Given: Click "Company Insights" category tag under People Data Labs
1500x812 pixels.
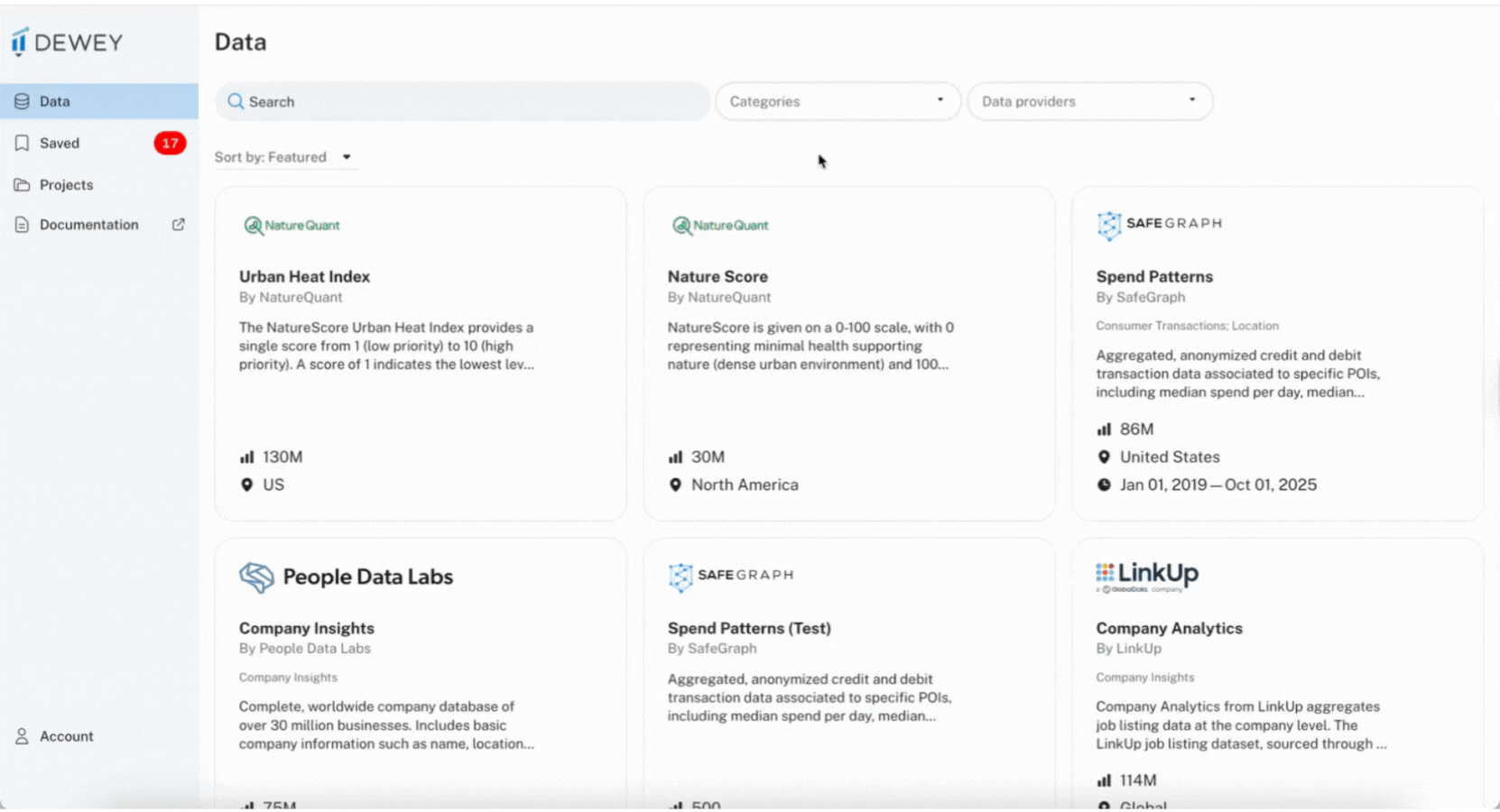Looking at the screenshot, I should pos(288,678).
